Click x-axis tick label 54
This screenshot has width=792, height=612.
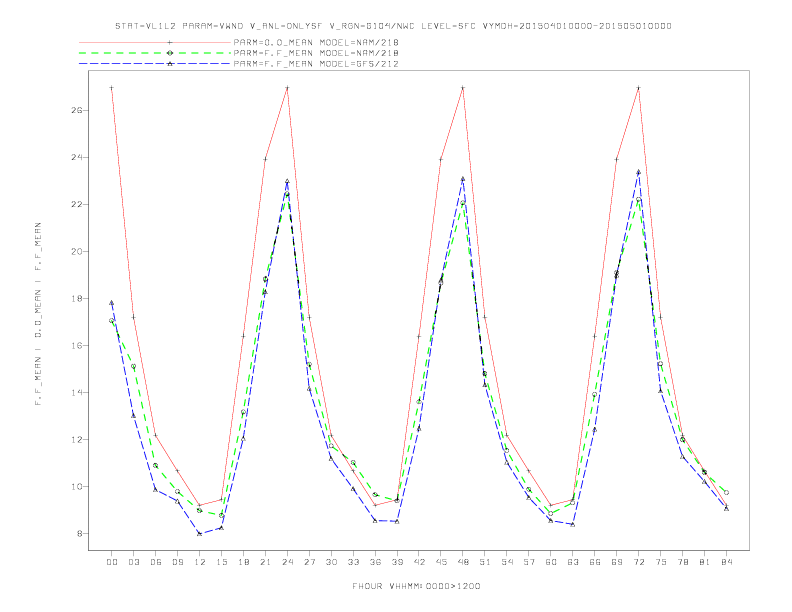click(507, 562)
